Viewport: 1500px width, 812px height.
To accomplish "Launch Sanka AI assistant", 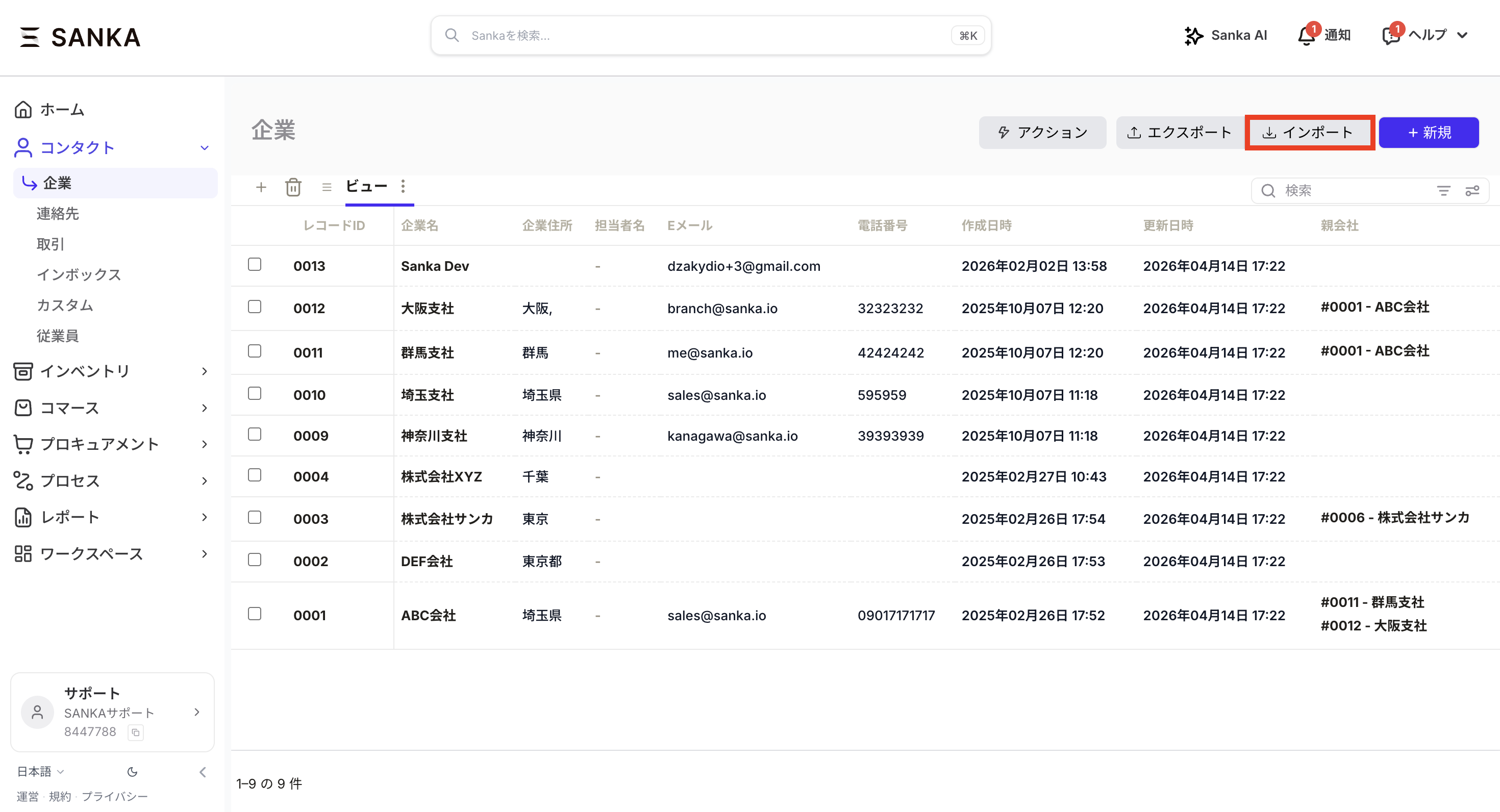I will 1225,36.
